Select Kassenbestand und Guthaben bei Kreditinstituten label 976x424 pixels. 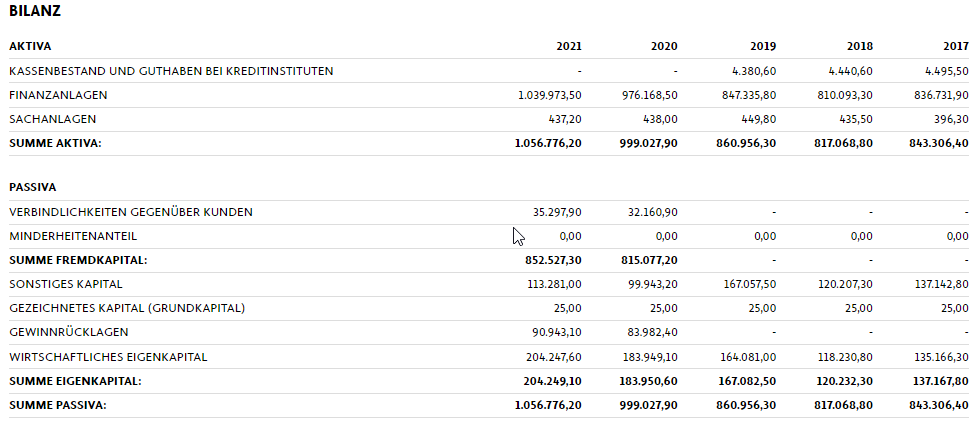(x=171, y=71)
